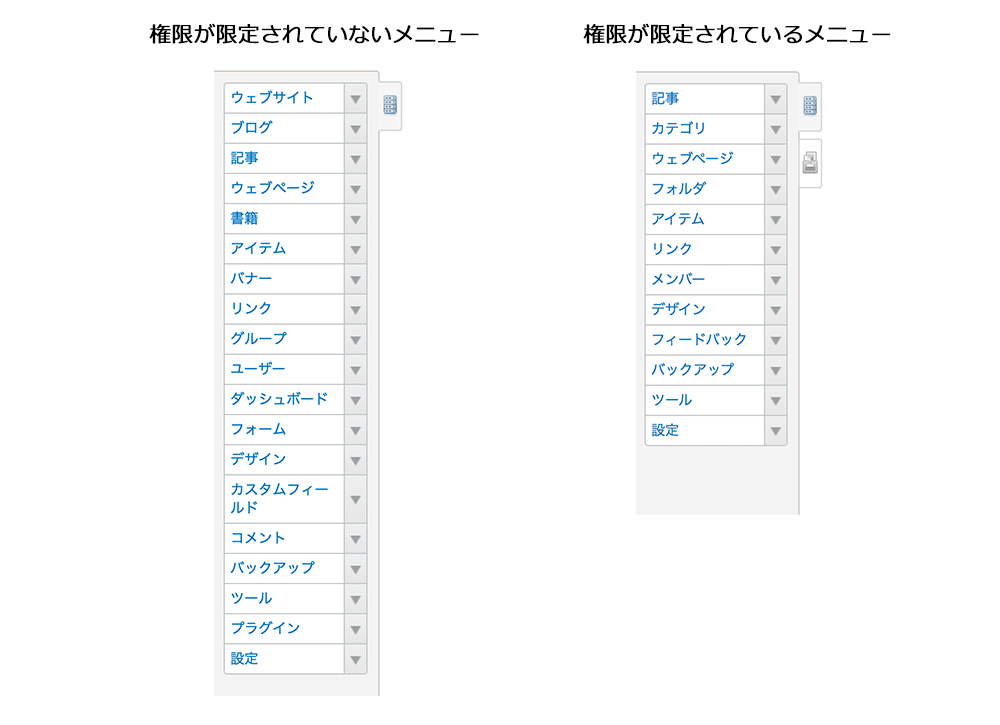Viewport: 1000px width, 725px height.
Task: Expand the 設定 dropdown in the full menu
Action: (356, 658)
